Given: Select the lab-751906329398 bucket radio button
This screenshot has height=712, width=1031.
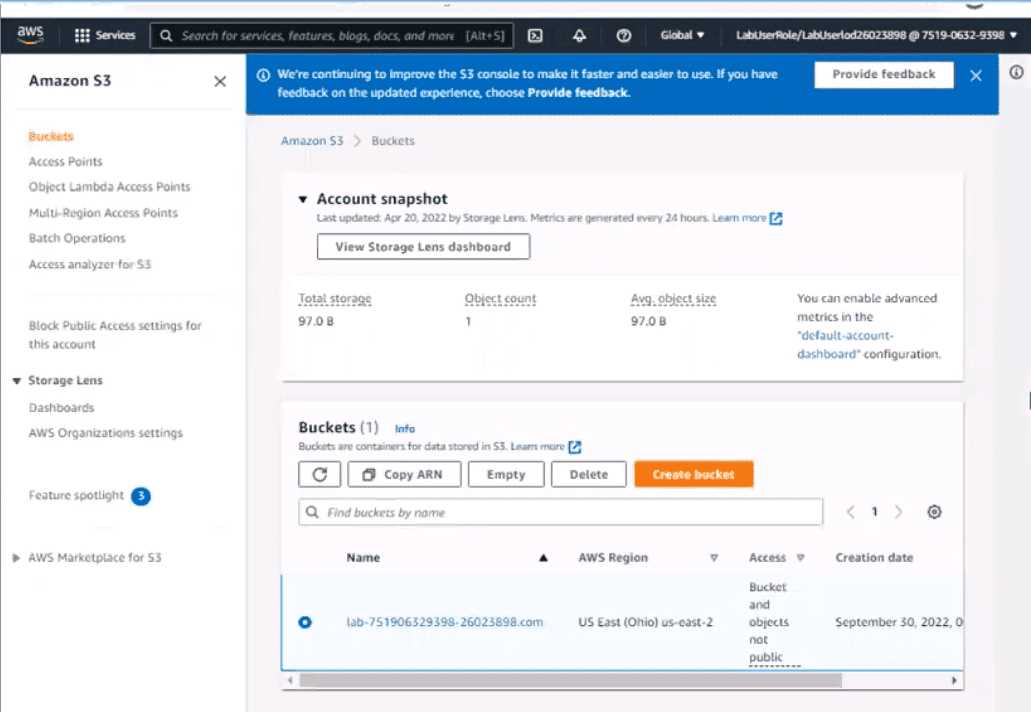Looking at the screenshot, I should [x=305, y=622].
